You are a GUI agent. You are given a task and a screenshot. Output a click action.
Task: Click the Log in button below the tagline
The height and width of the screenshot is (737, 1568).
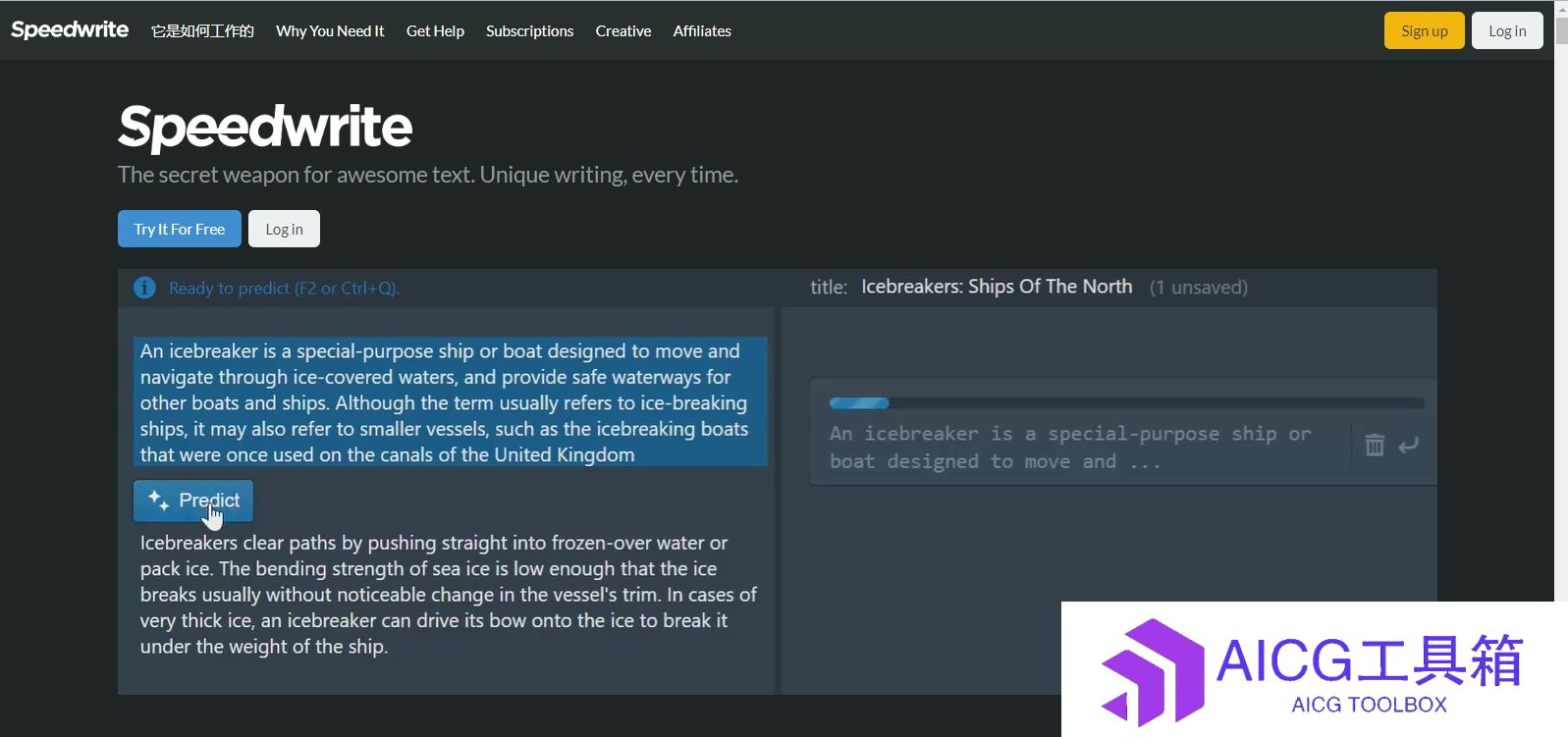click(x=284, y=229)
